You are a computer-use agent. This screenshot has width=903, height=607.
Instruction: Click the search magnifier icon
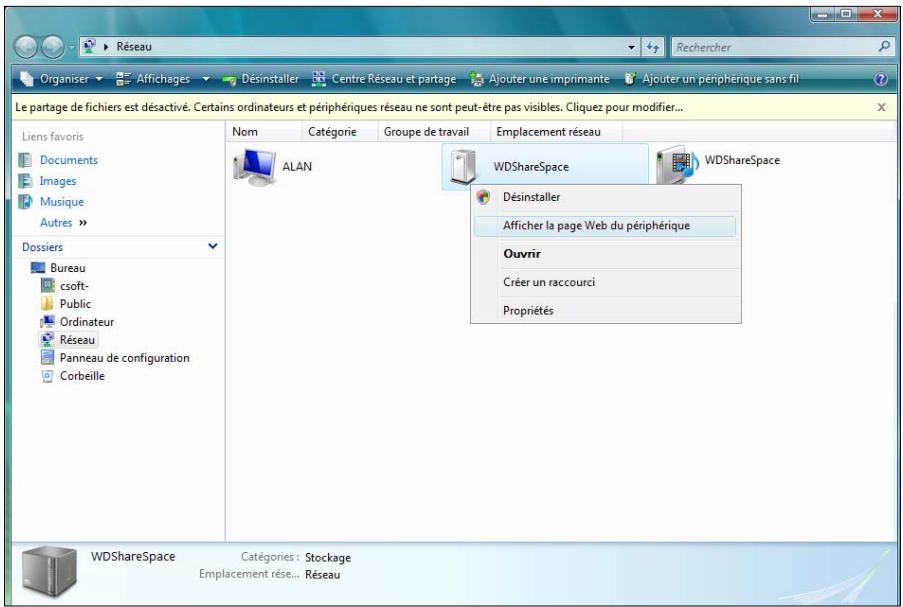(x=884, y=47)
